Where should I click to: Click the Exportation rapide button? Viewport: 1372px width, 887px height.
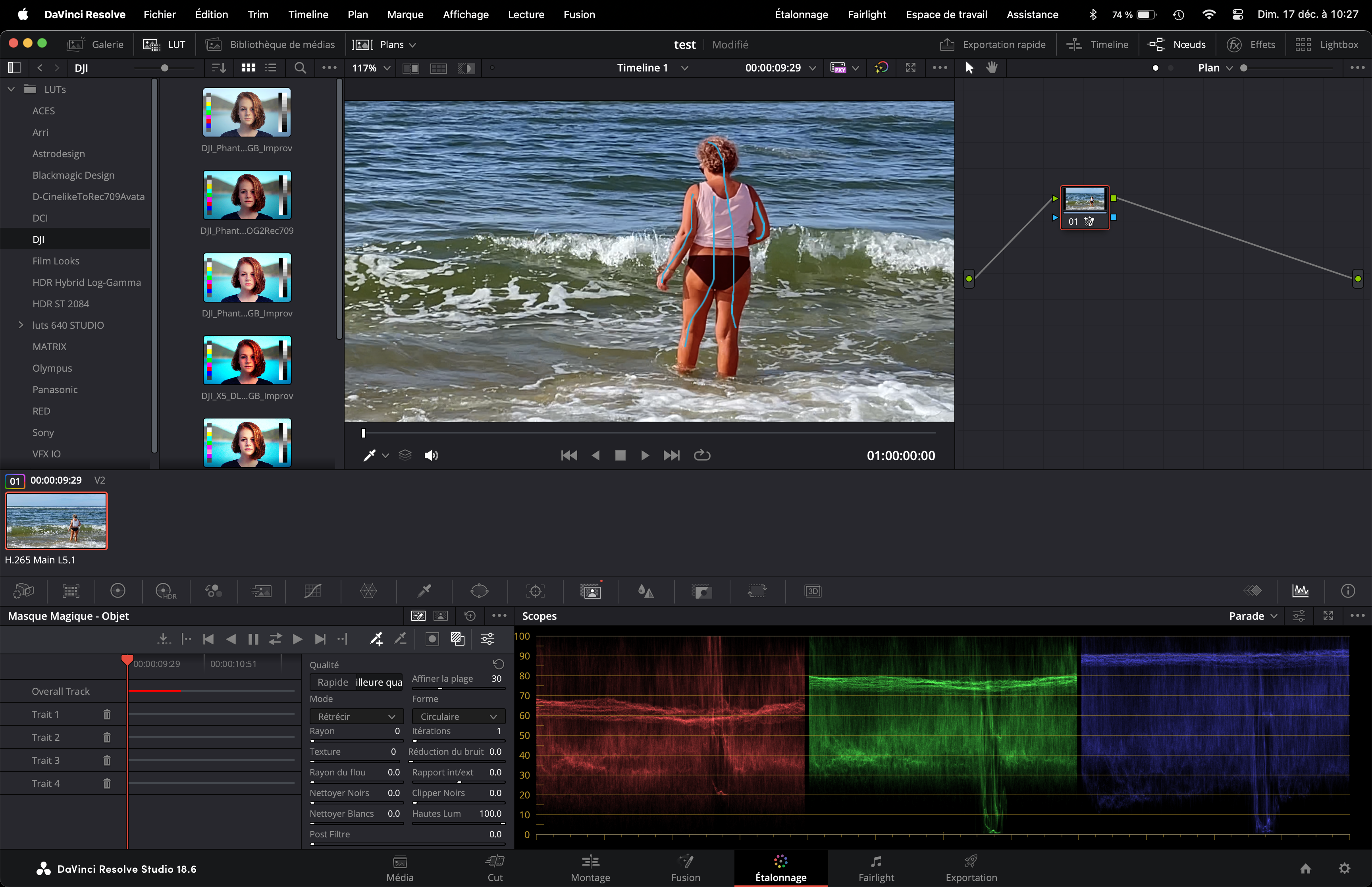(x=993, y=44)
